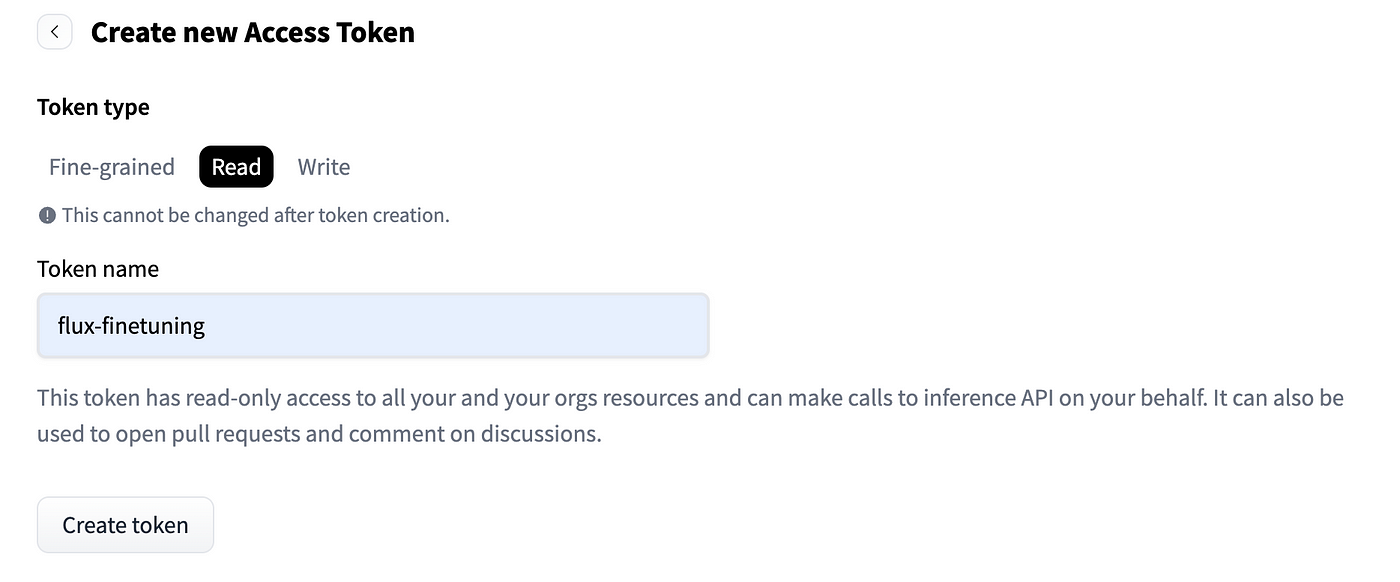
Task: Place cursor after 'flux-finetuning' text
Action: (x=207, y=326)
